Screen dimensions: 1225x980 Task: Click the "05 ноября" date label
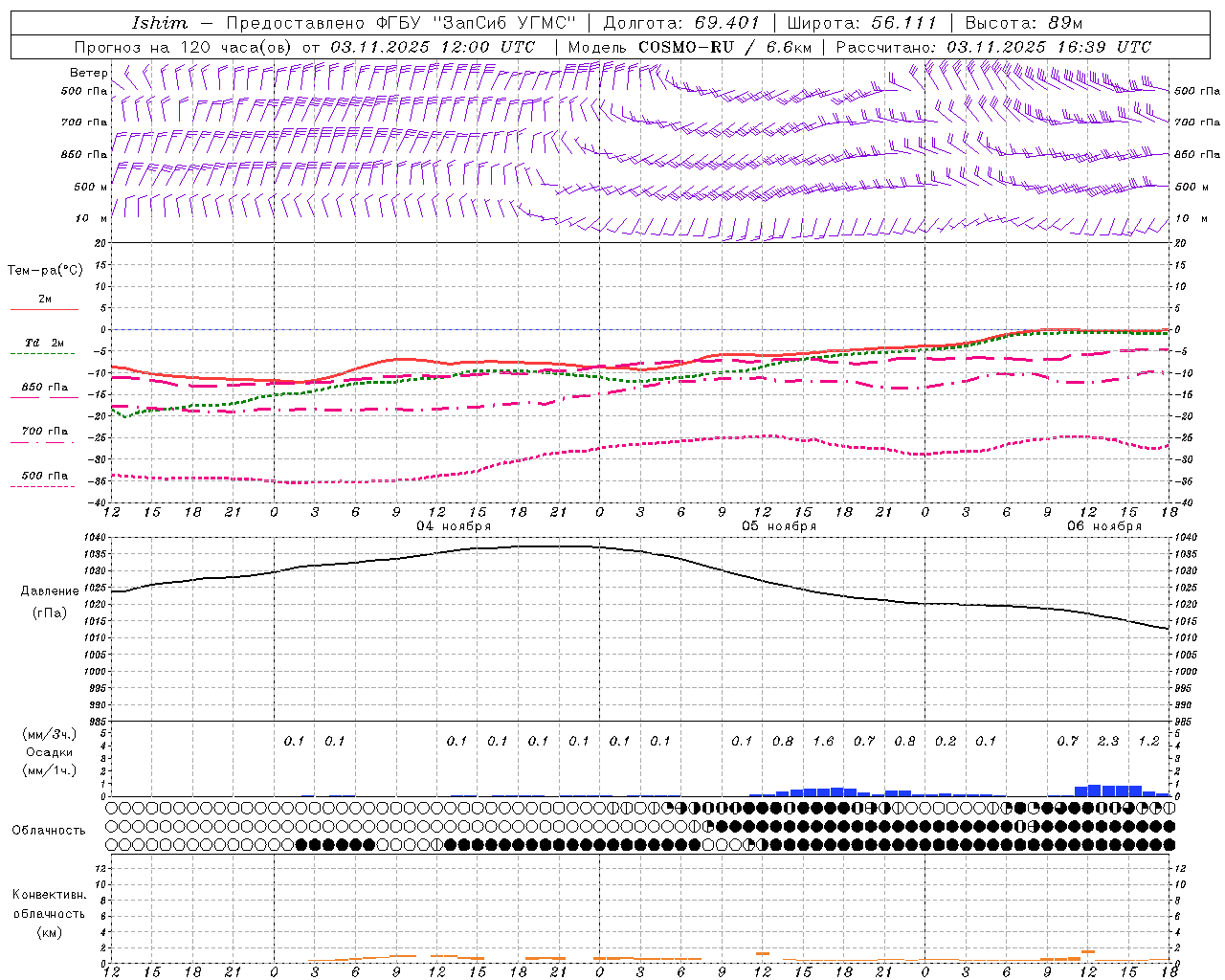[779, 526]
